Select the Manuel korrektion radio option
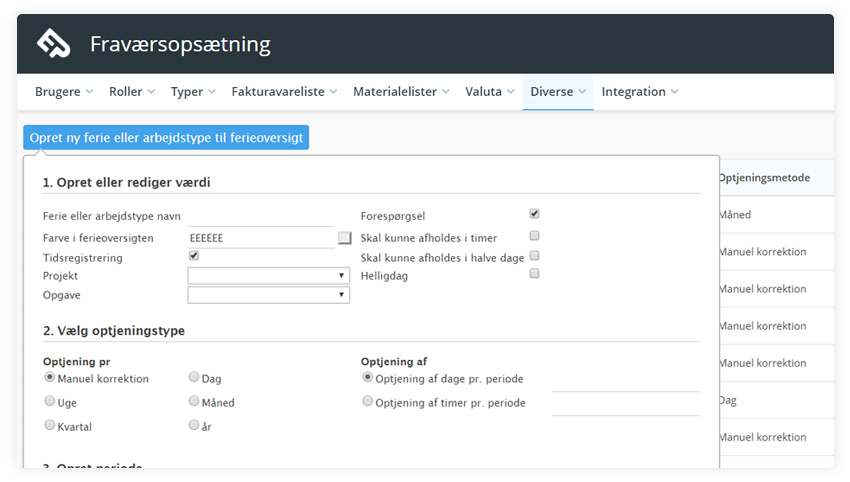 (x=49, y=377)
